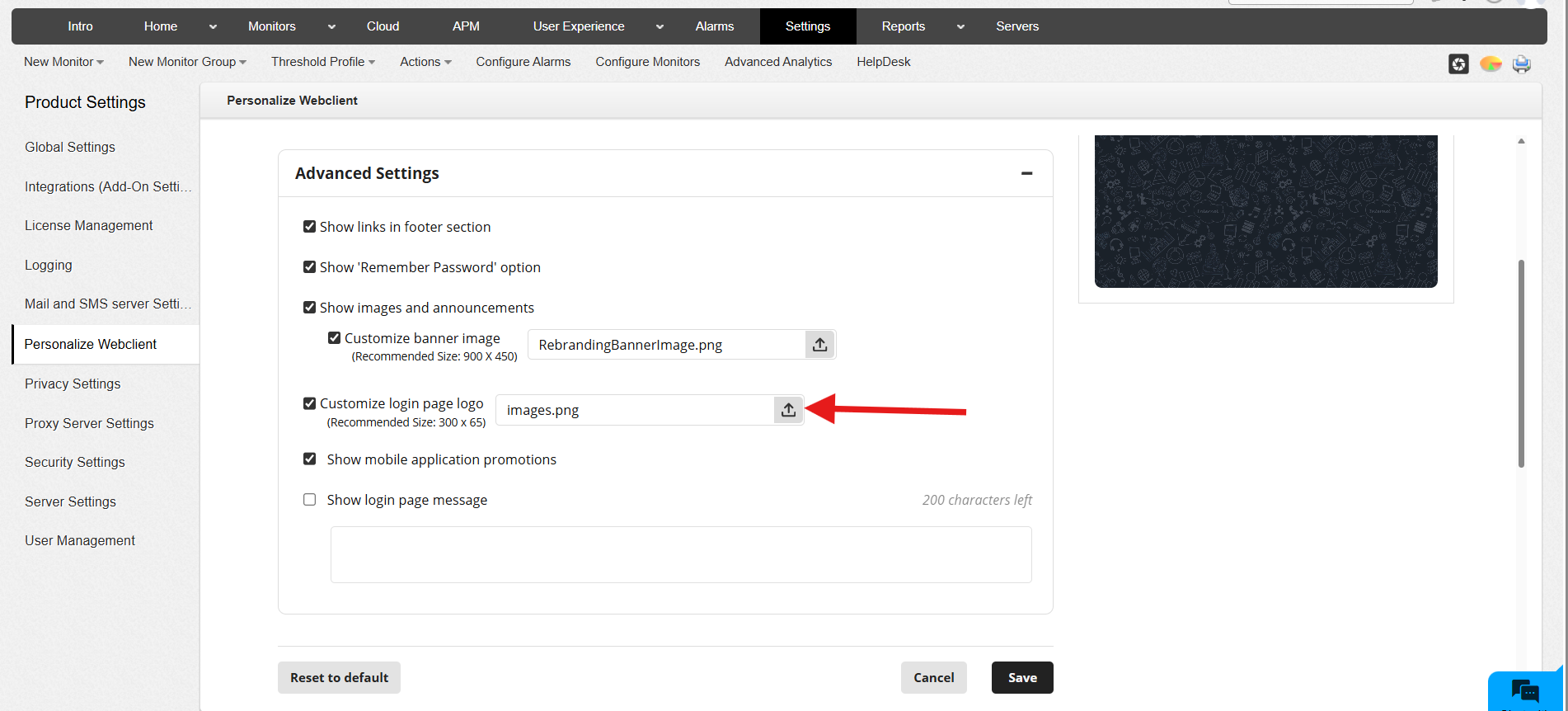Toggle Show 'Remember Password' option
This screenshot has height=711, width=1568.
(310, 267)
